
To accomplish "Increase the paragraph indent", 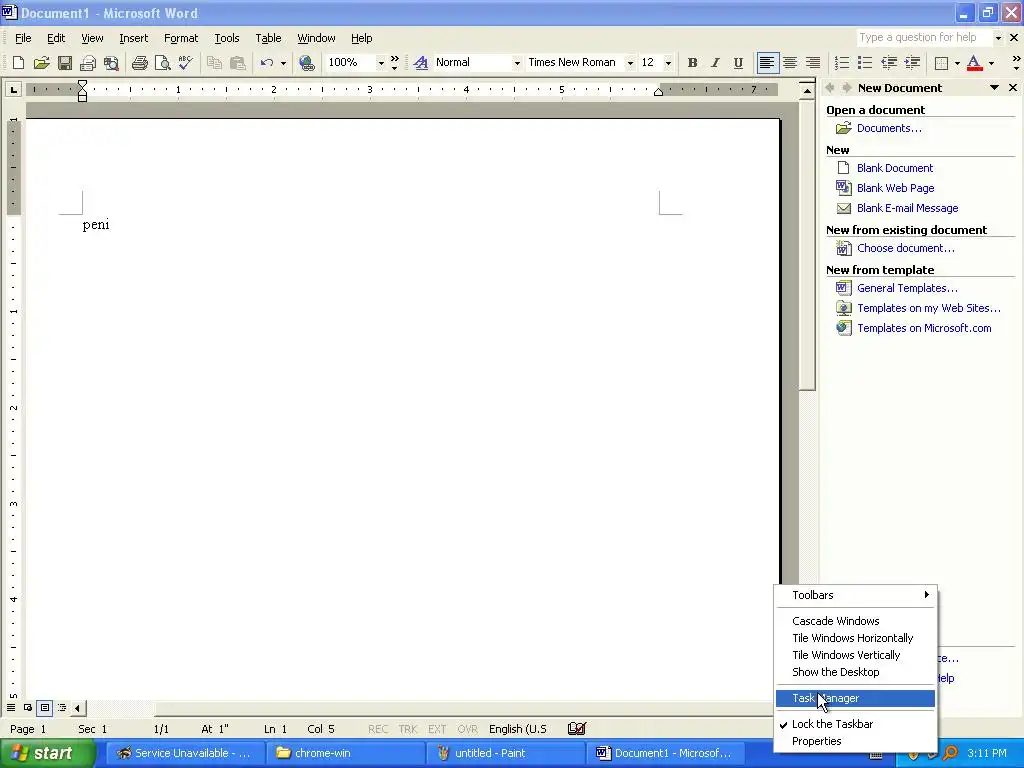I will pos(912,63).
